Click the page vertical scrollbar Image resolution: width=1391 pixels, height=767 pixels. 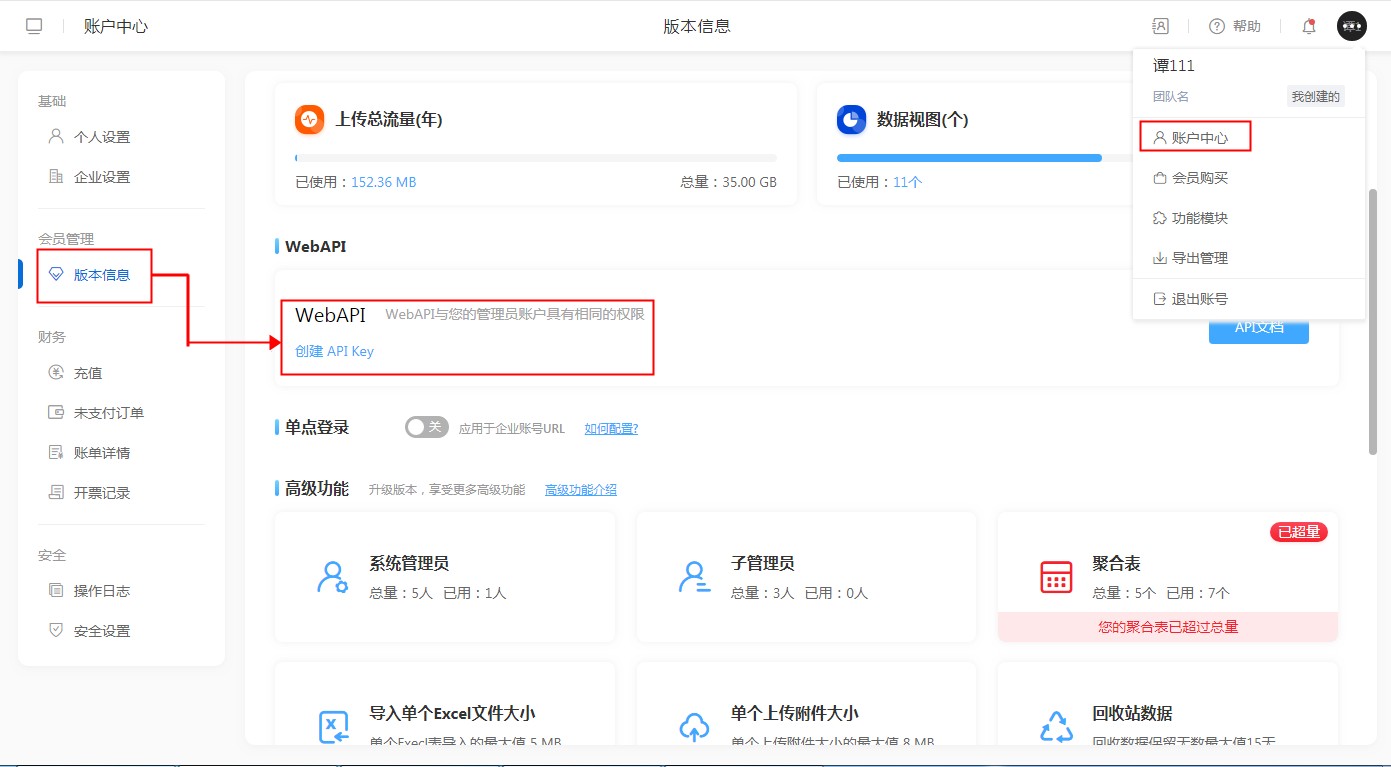pyautogui.click(x=1373, y=320)
